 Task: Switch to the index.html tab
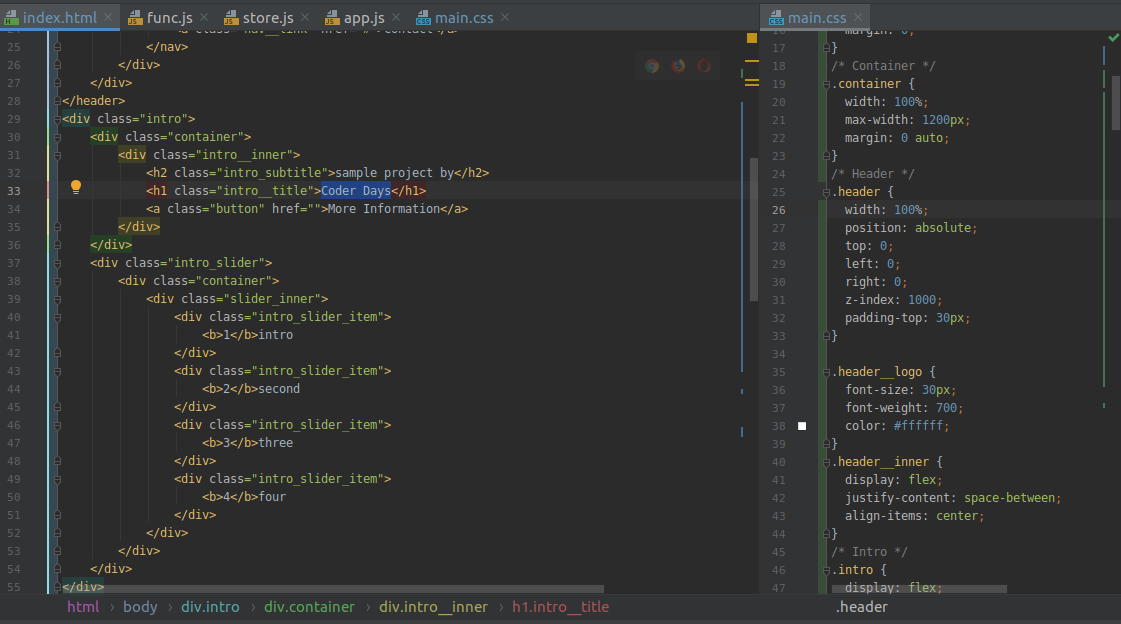pyautogui.click(x=59, y=18)
